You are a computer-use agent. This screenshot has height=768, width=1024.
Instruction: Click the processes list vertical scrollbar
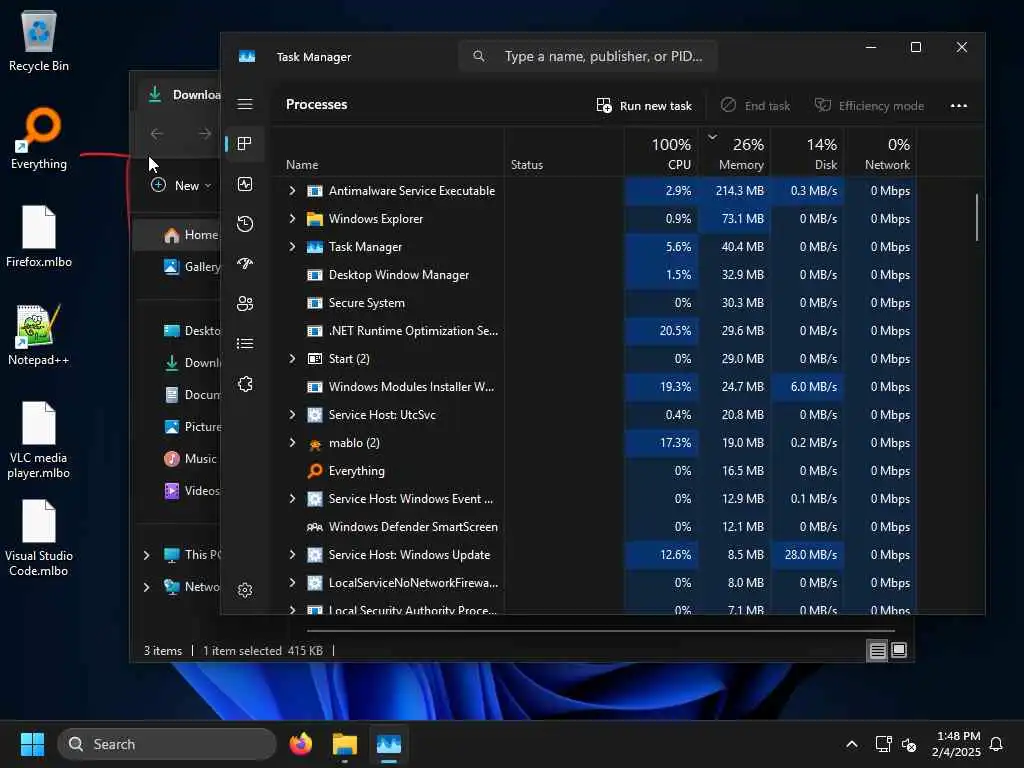[x=977, y=217]
